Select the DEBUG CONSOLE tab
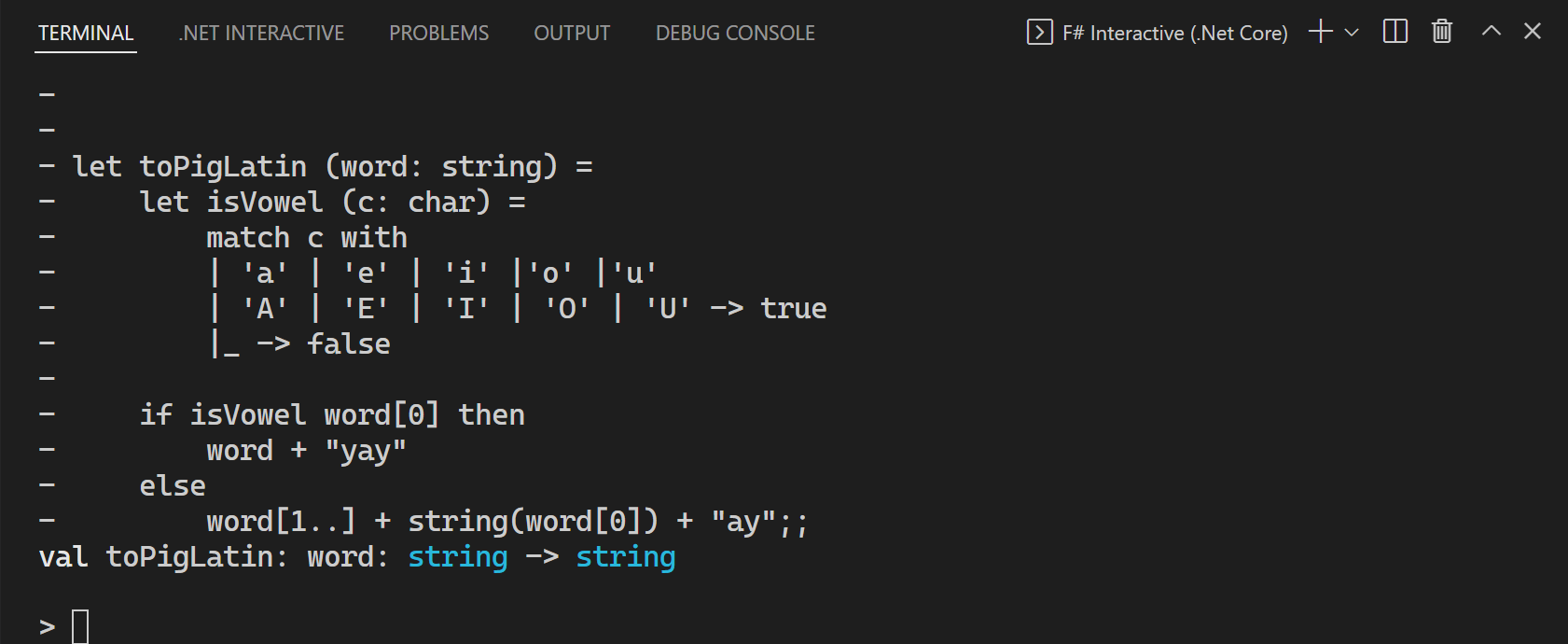Viewport: 1568px width, 644px height. coord(734,32)
